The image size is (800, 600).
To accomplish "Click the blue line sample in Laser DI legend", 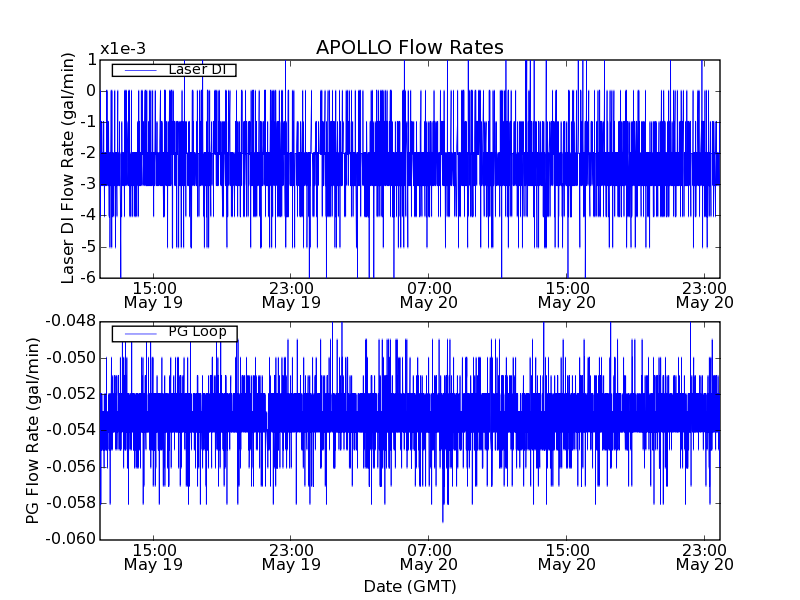I will 139,70.
